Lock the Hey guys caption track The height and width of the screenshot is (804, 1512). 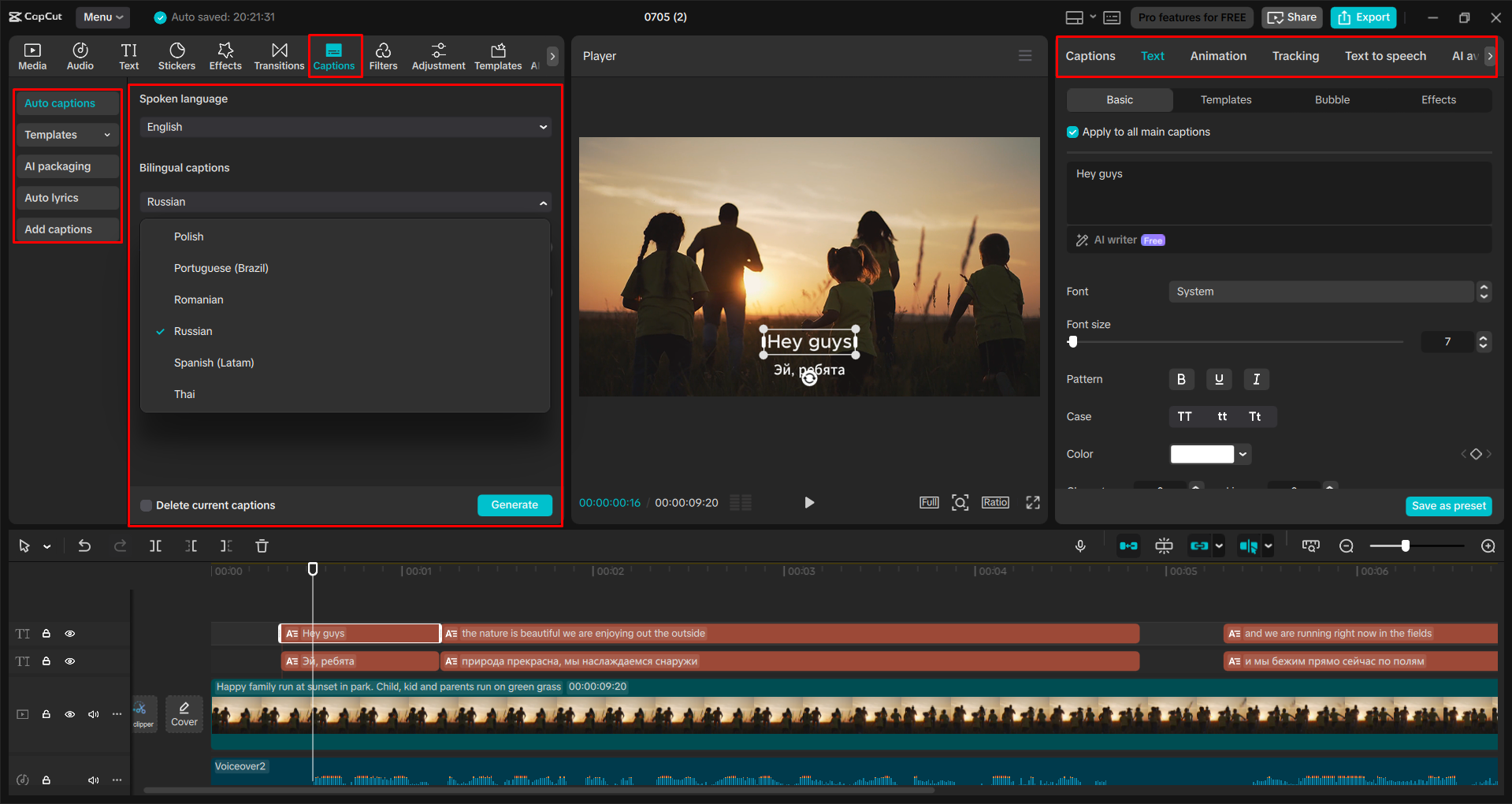[46, 633]
